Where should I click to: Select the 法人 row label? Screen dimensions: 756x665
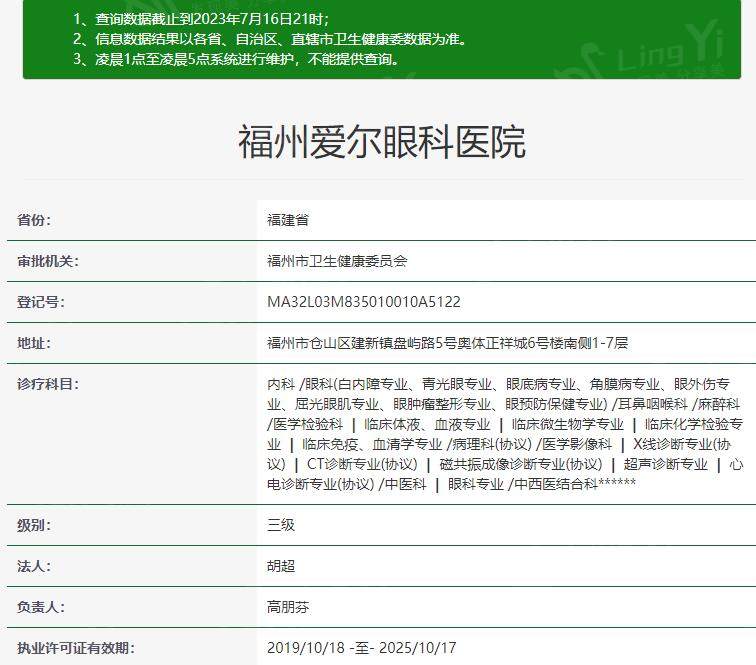(34, 566)
